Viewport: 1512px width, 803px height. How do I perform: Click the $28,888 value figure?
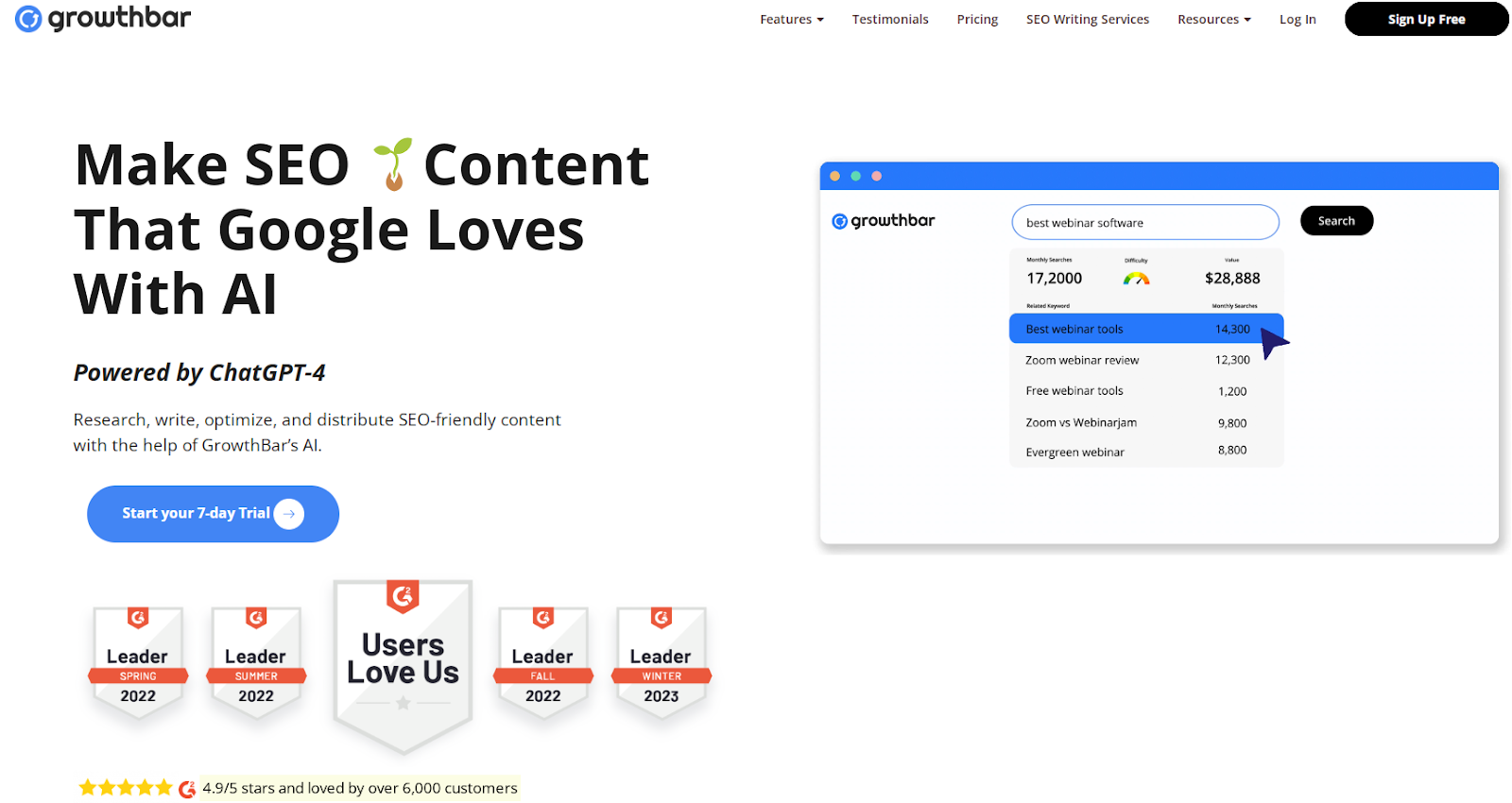pyautogui.click(x=1232, y=278)
